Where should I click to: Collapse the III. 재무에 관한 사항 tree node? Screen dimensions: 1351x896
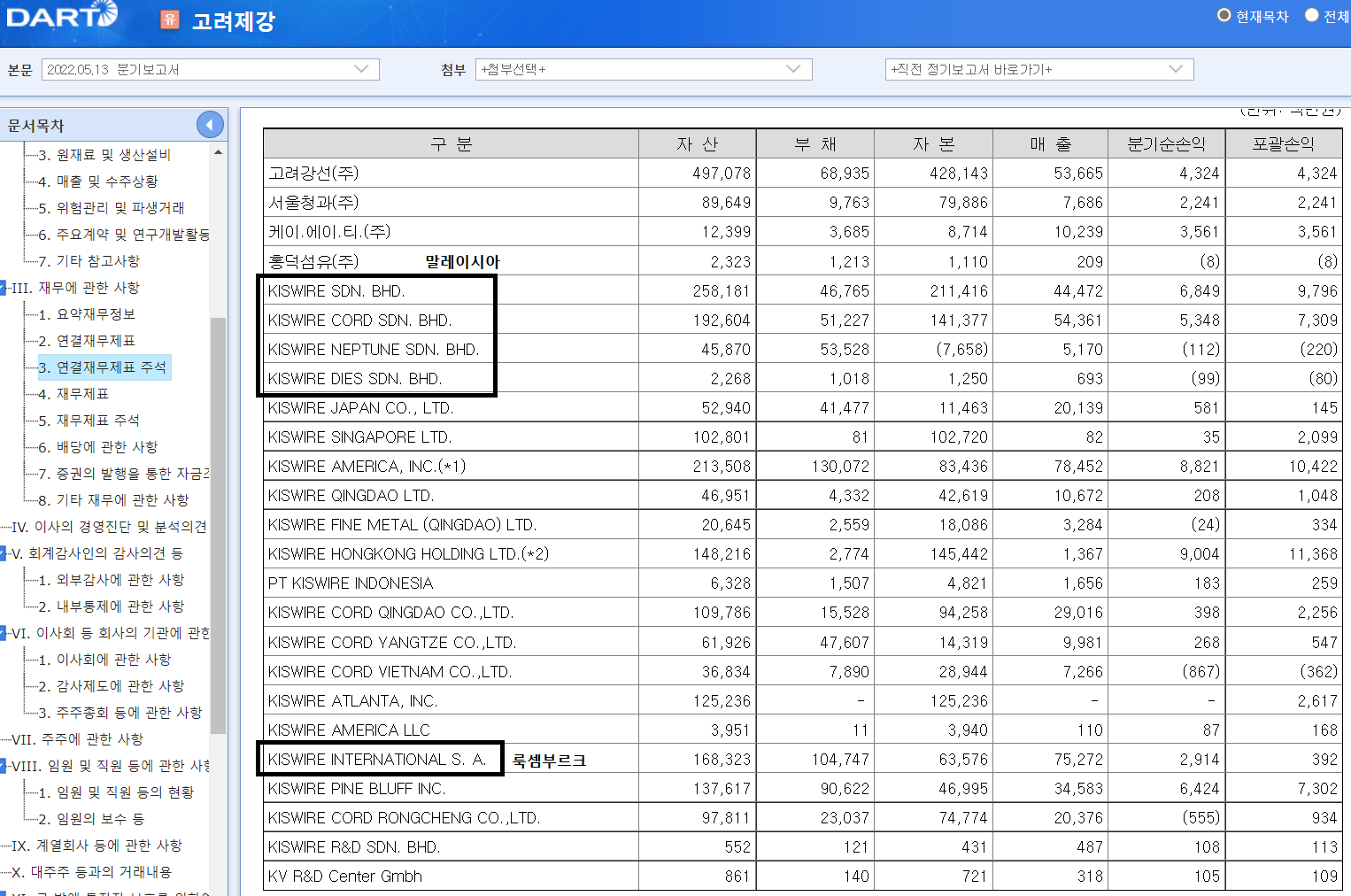coord(4,288)
